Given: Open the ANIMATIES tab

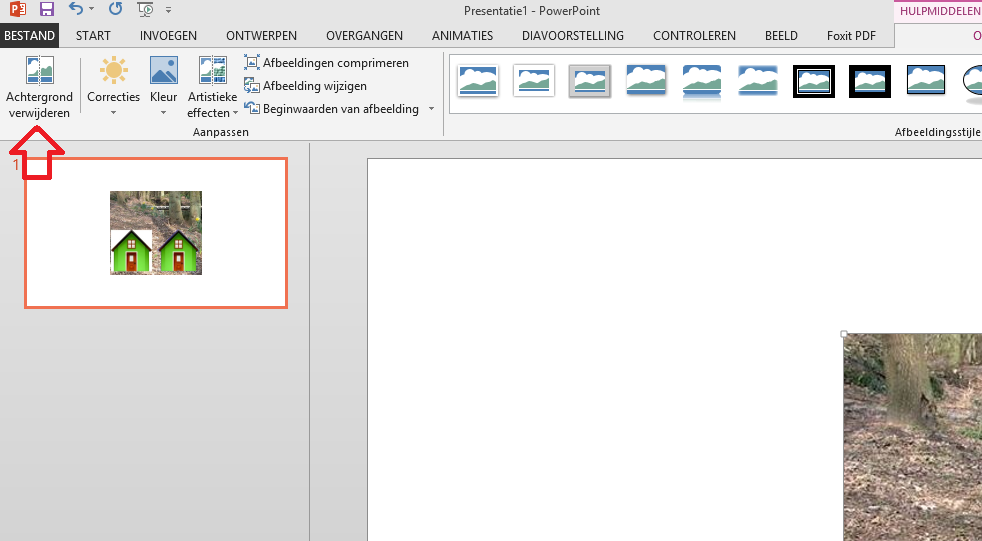Looking at the screenshot, I should point(463,36).
